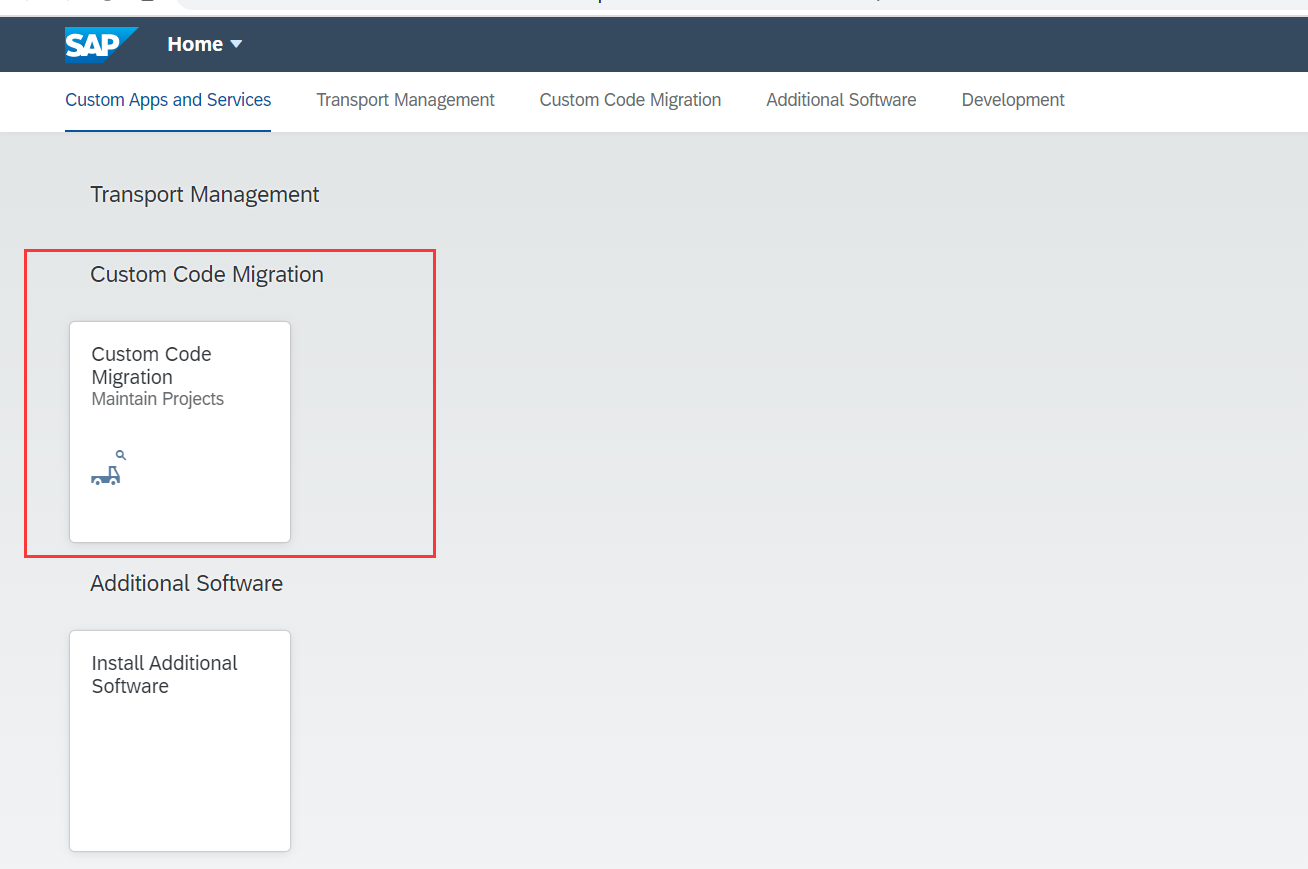The image size is (1308, 869).
Task: Open the Development tab
Action: (1012, 99)
